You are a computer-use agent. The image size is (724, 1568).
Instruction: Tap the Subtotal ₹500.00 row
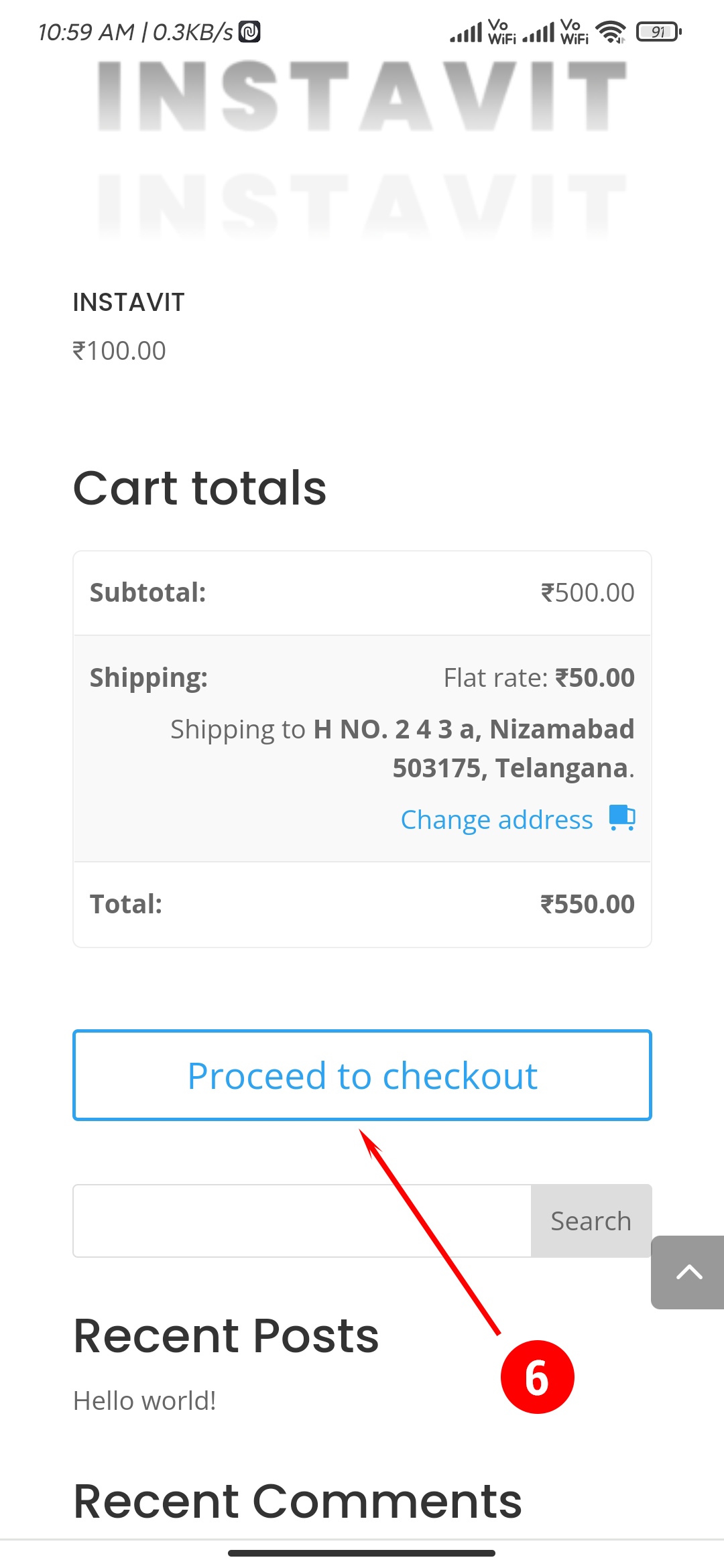click(x=362, y=592)
